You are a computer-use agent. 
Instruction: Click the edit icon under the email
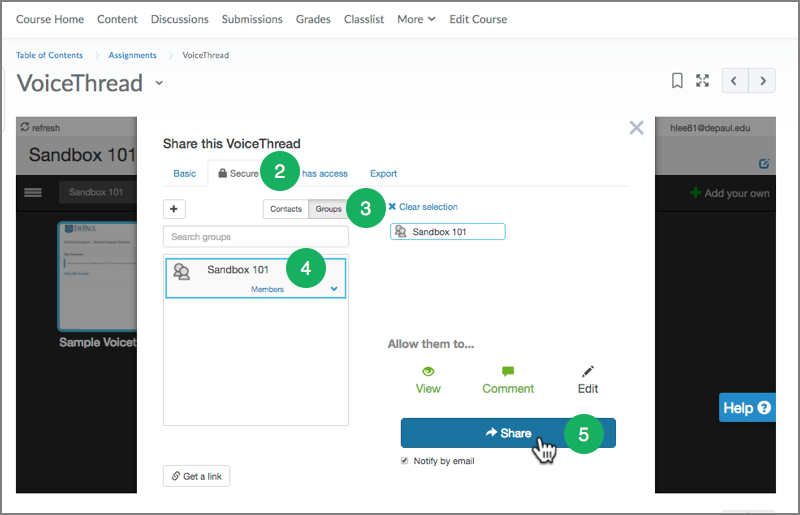pyautogui.click(x=764, y=164)
